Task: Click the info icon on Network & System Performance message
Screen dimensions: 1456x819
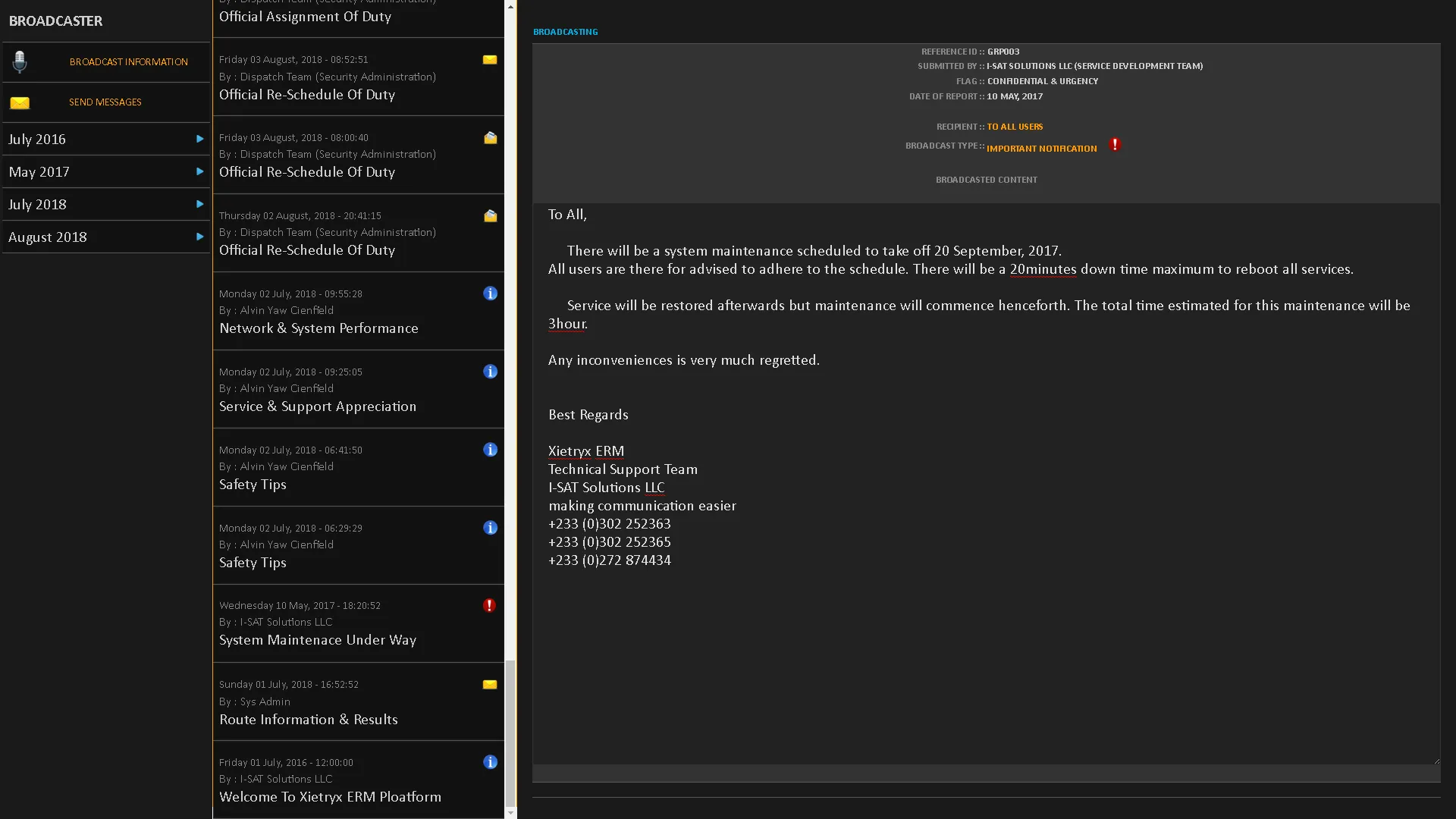Action: point(490,293)
